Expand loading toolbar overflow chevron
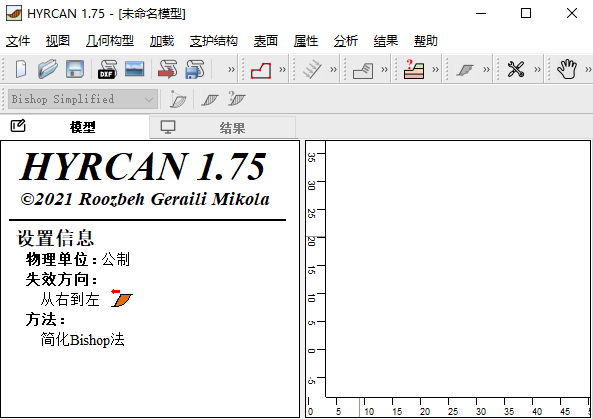The height and width of the screenshot is (419, 593). (x=333, y=70)
